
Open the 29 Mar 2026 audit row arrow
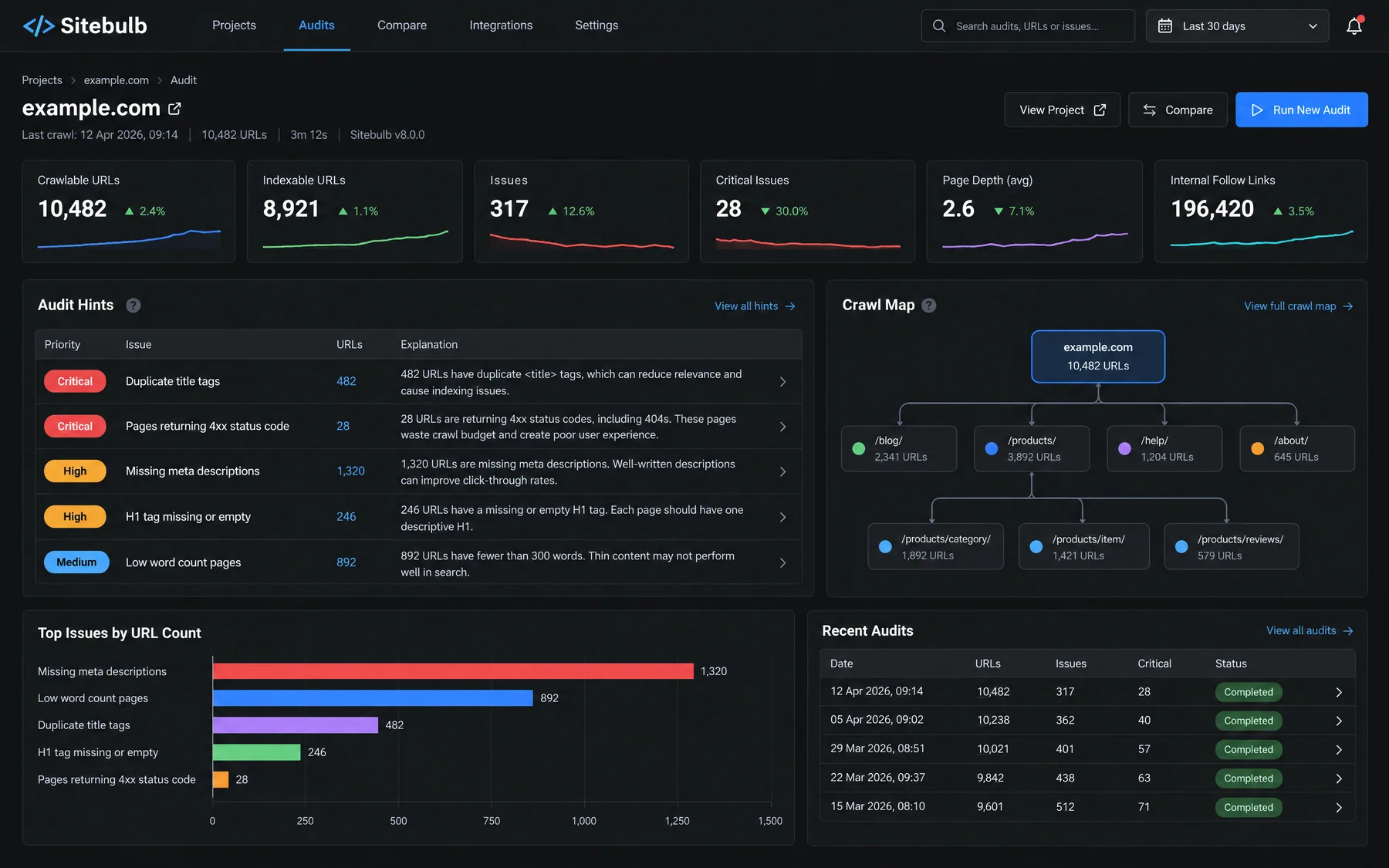[x=1339, y=749]
